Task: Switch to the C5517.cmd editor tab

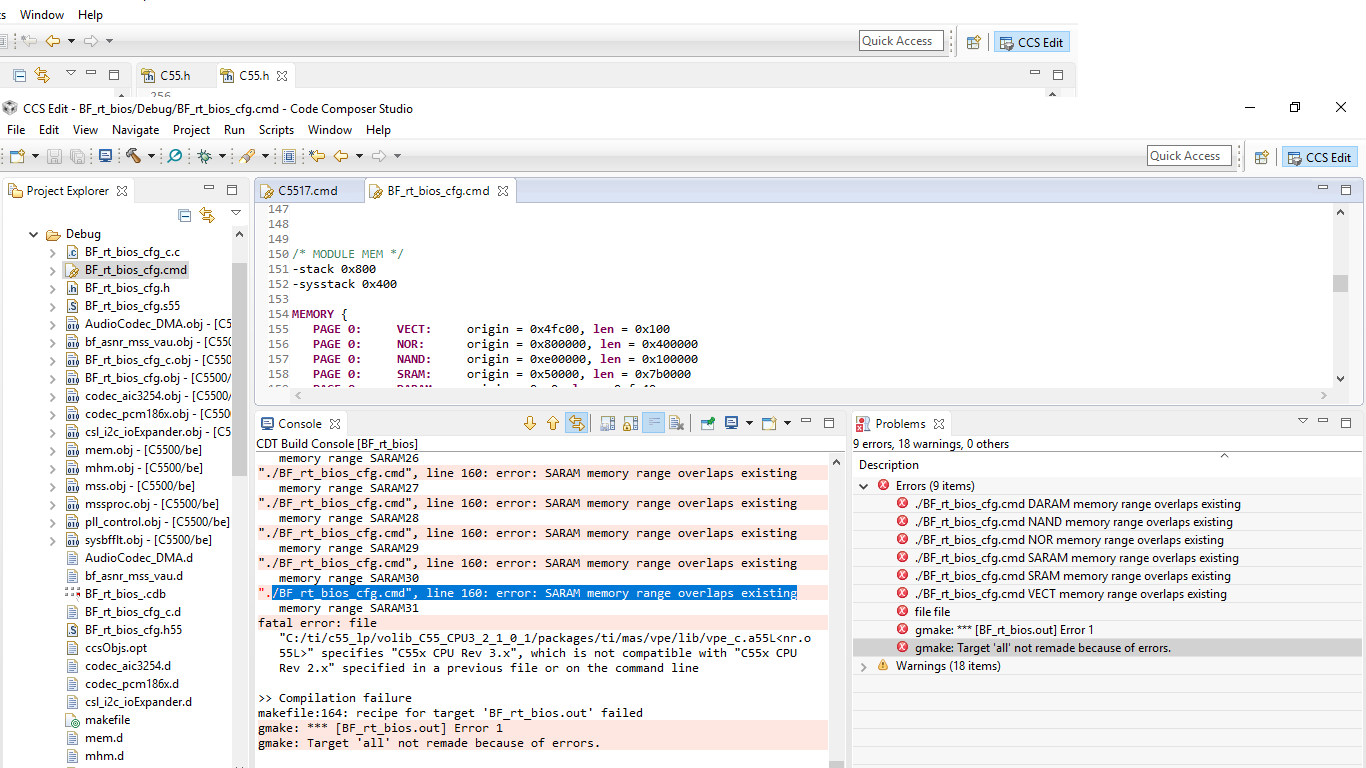Action: tap(307, 191)
